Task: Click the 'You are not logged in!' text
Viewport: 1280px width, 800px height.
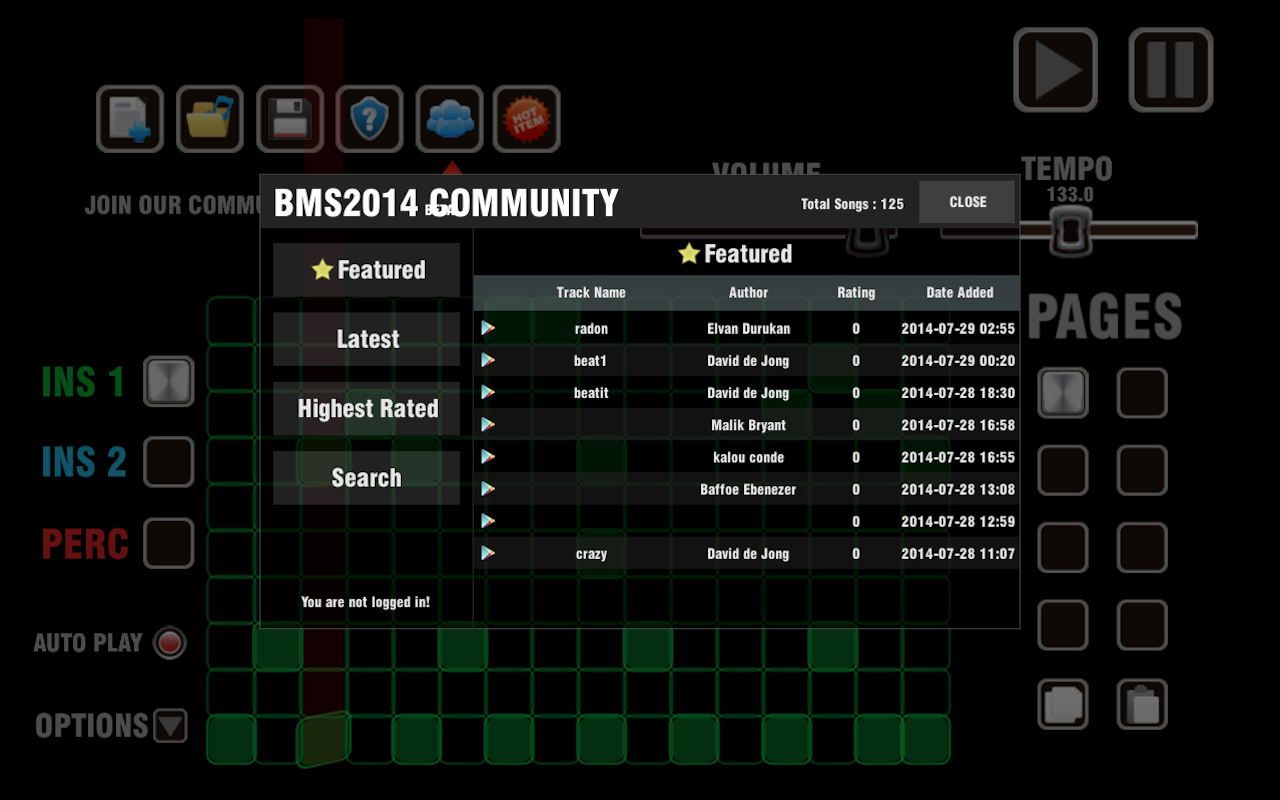Action: (366, 602)
